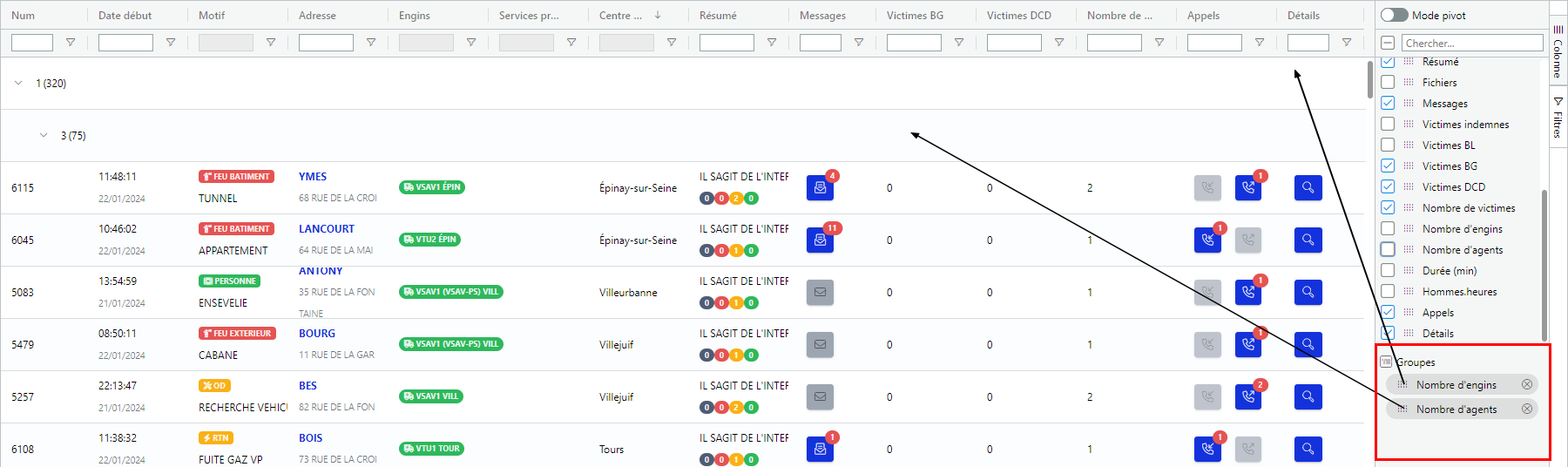
Task: Switch to the Filtres side tab
Action: tap(1558, 118)
